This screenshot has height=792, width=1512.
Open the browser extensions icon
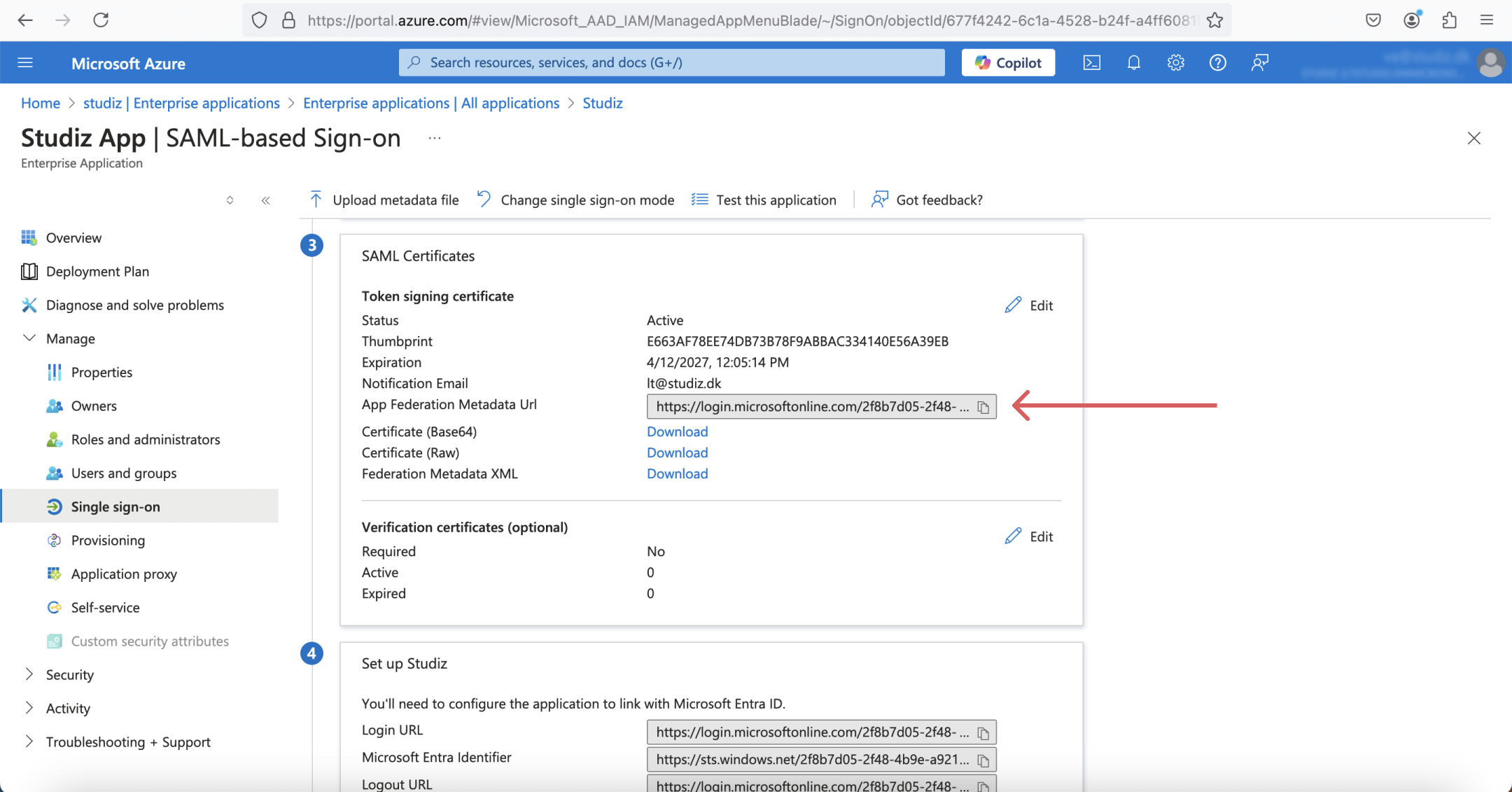coord(1449,20)
